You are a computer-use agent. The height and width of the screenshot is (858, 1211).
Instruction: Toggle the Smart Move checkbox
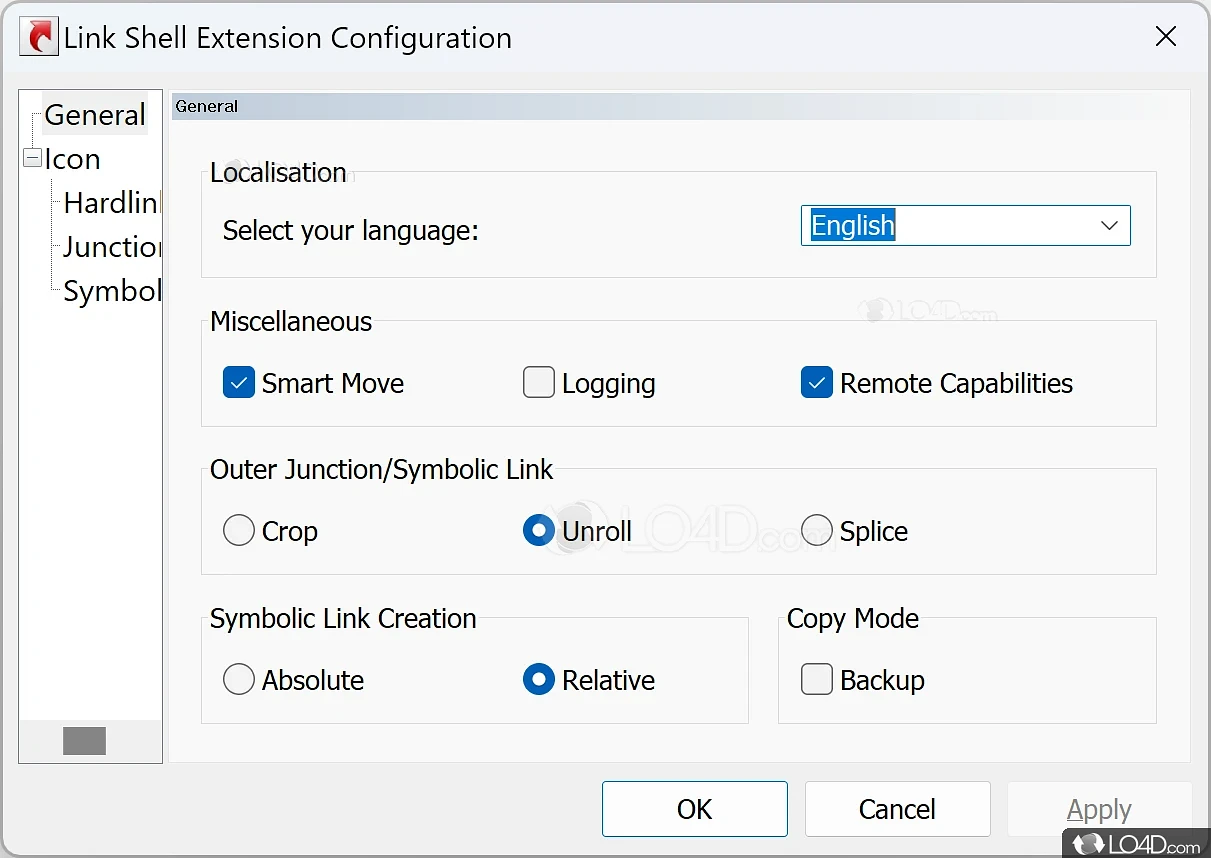[239, 383]
